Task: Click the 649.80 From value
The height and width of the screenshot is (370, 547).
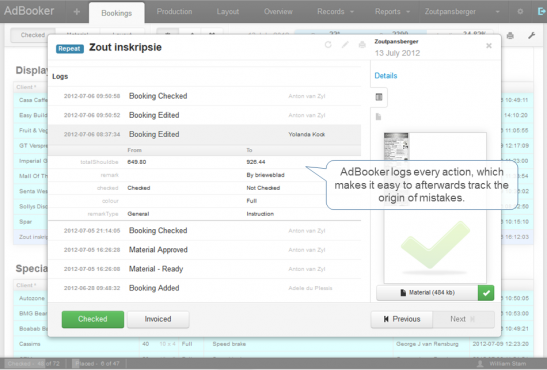Action: [137, 162]
